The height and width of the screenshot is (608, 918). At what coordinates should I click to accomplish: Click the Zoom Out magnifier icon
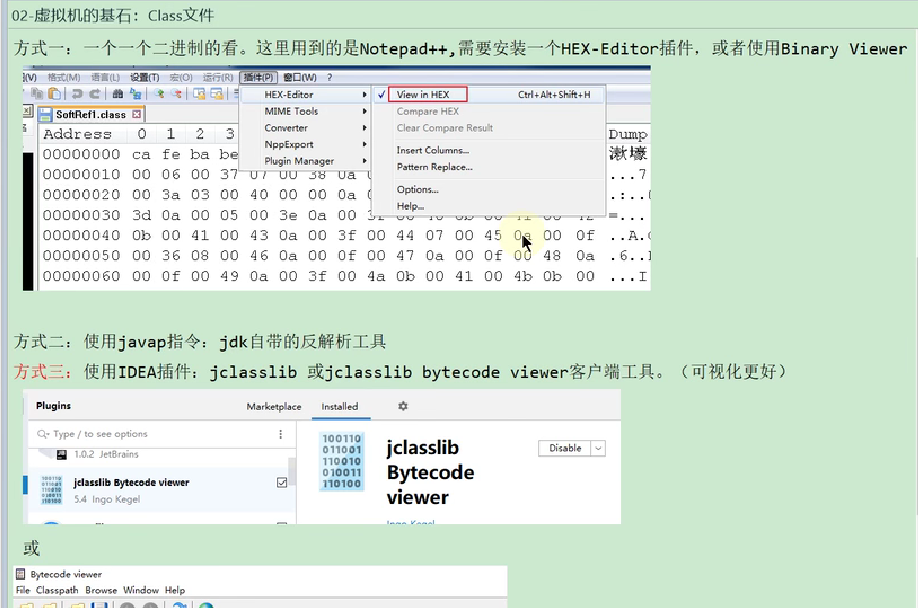[176, 94]
